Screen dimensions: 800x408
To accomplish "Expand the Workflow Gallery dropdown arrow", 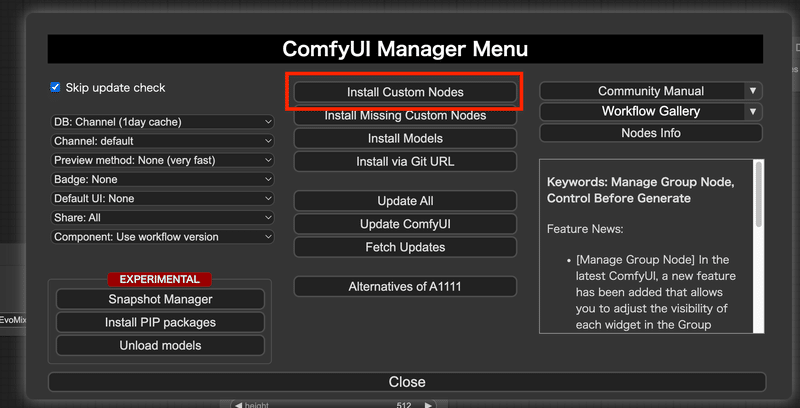I will click(753, 111).
